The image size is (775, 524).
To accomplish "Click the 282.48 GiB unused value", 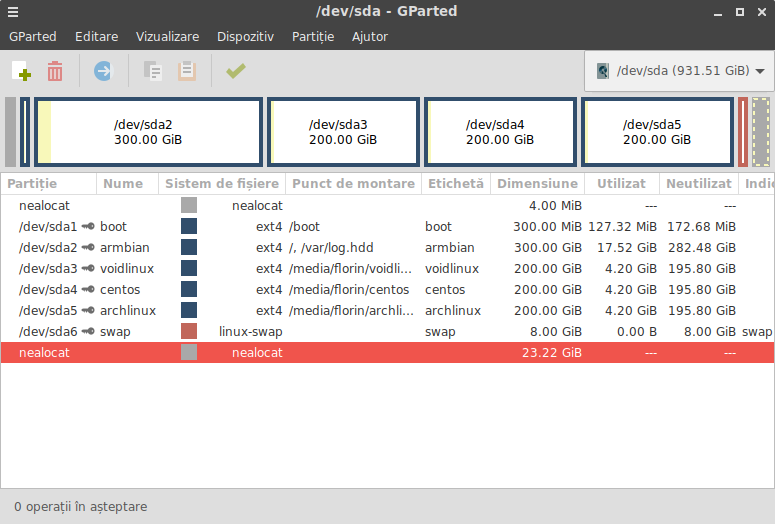I will (x=702, y=247).
